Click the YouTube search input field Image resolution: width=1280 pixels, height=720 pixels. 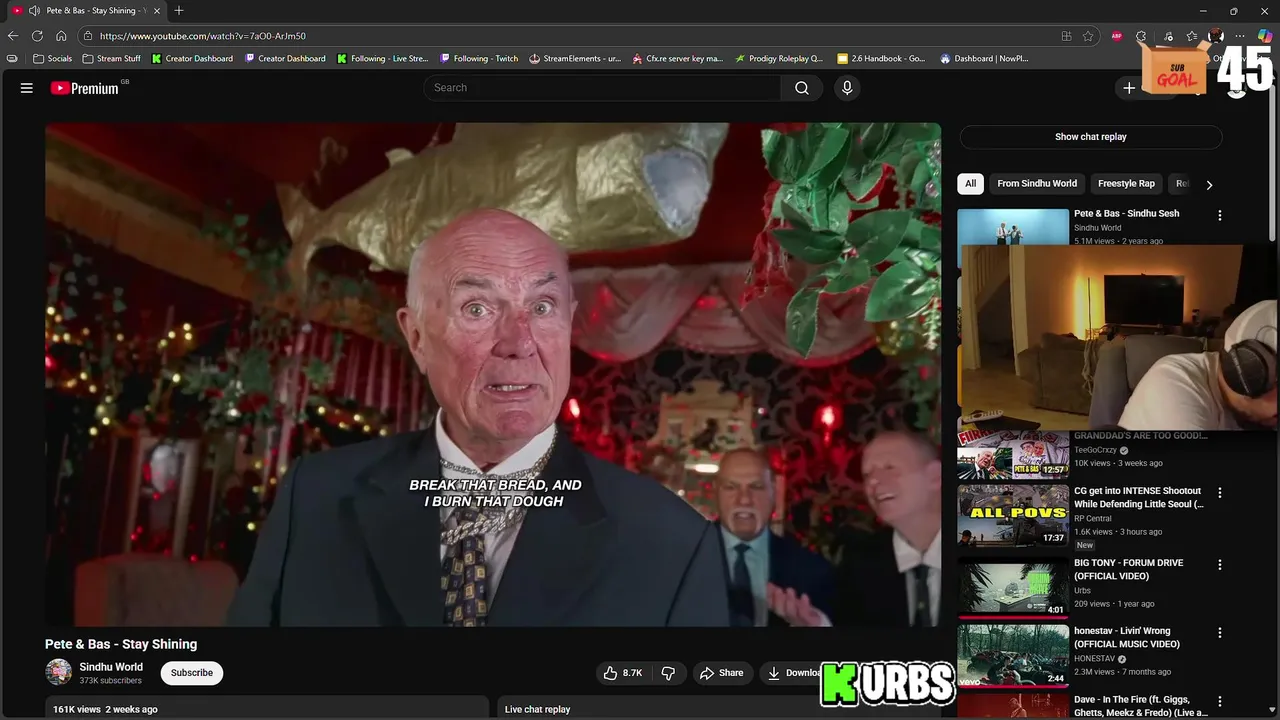(x=603, y=88)
